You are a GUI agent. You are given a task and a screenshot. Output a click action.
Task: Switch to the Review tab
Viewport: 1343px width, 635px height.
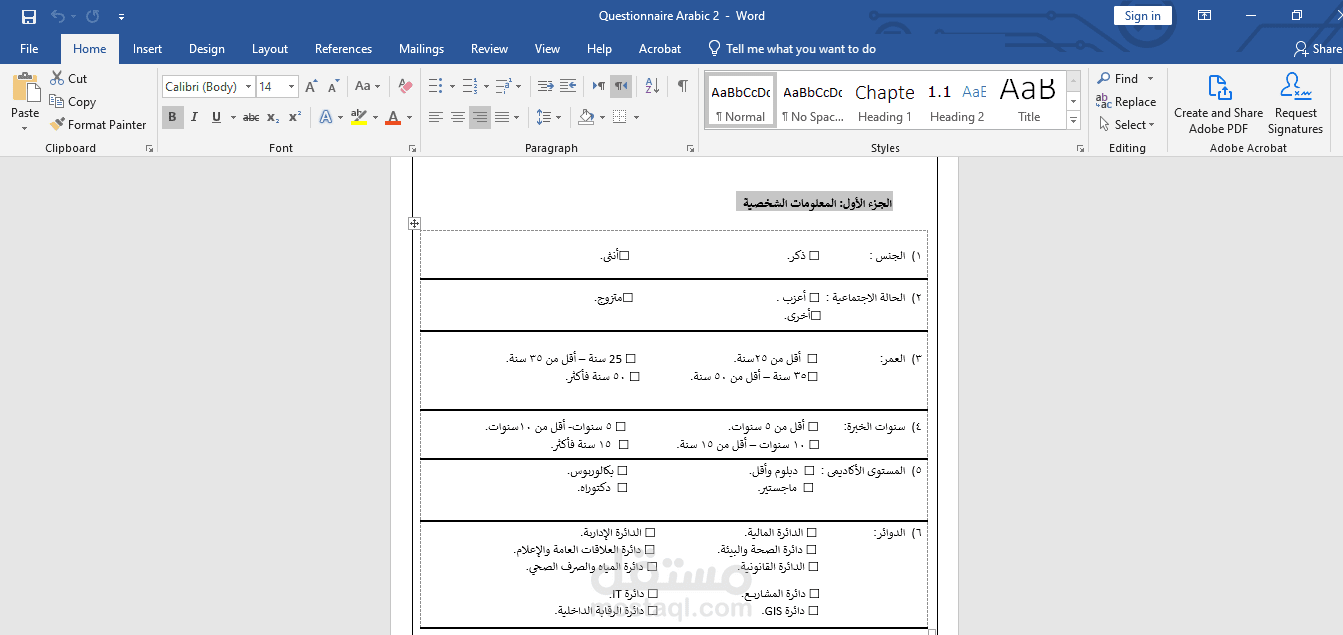[489, 48]
